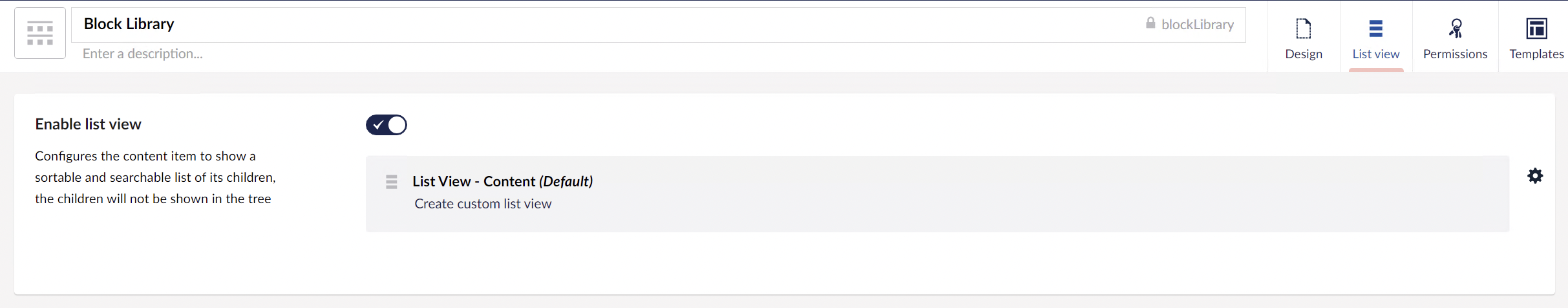Open list view settings gear
The image size is (1568, 308).
pos(1535,176)
